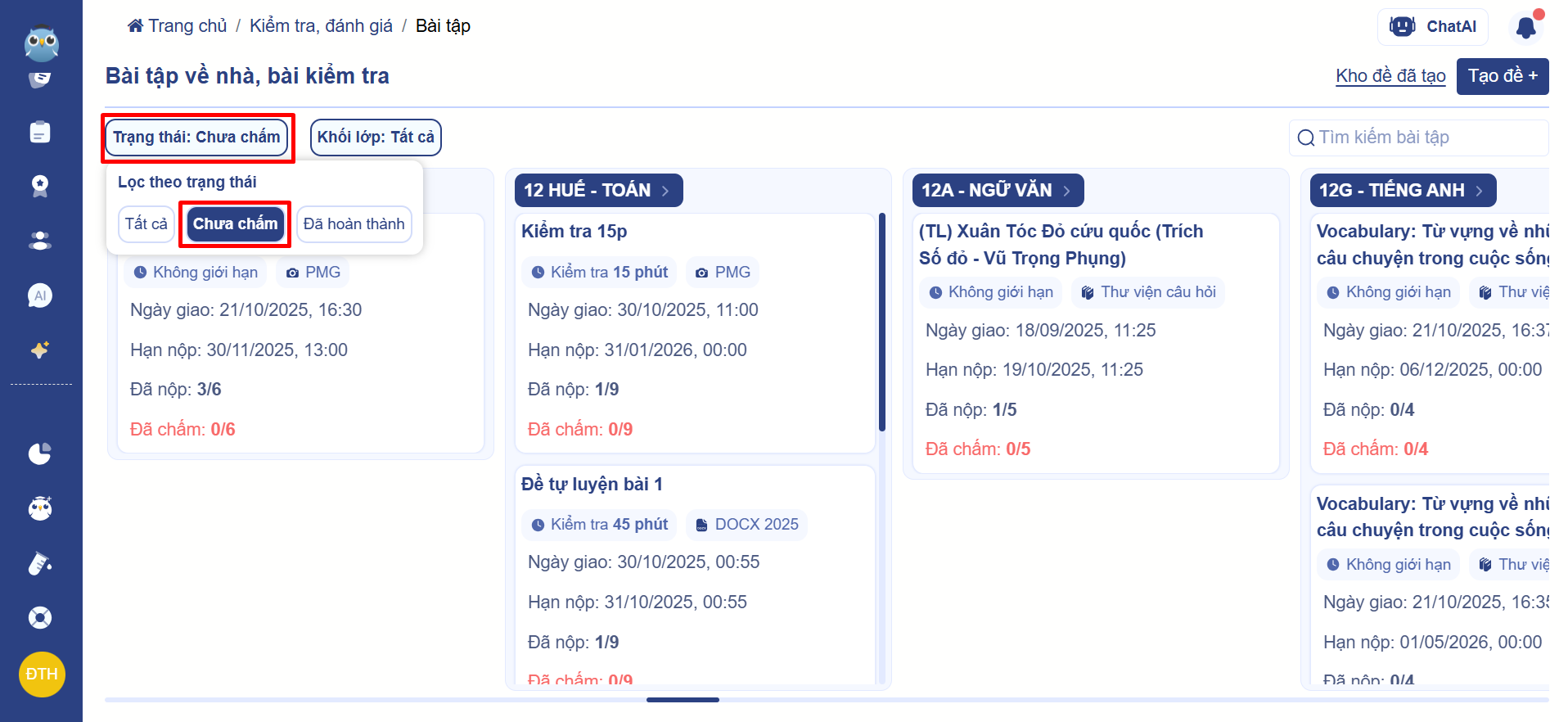Open the users group sidebar icon
Screen dimensions: 1568x722
(x=40, y=241)
